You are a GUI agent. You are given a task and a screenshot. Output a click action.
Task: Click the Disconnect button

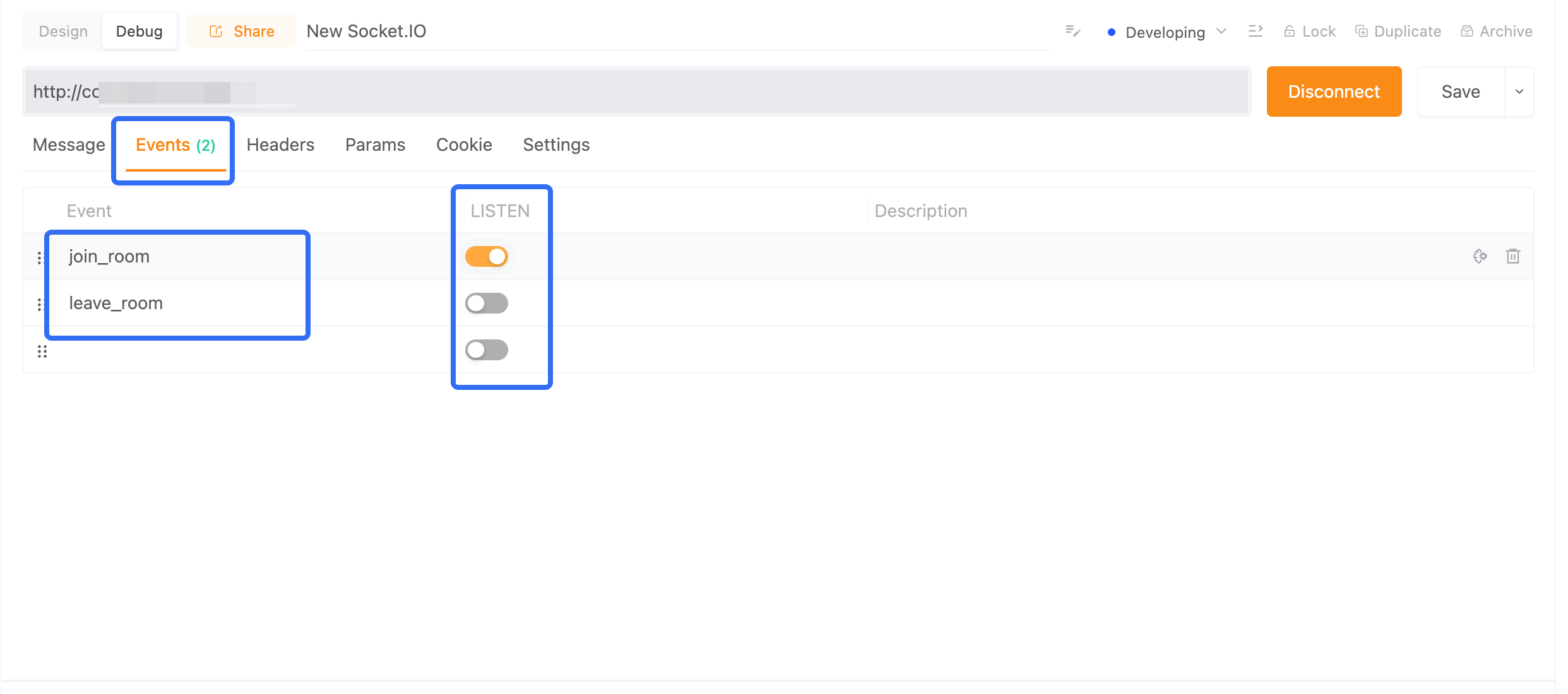pyautogui.click(x=1334, y=91)
